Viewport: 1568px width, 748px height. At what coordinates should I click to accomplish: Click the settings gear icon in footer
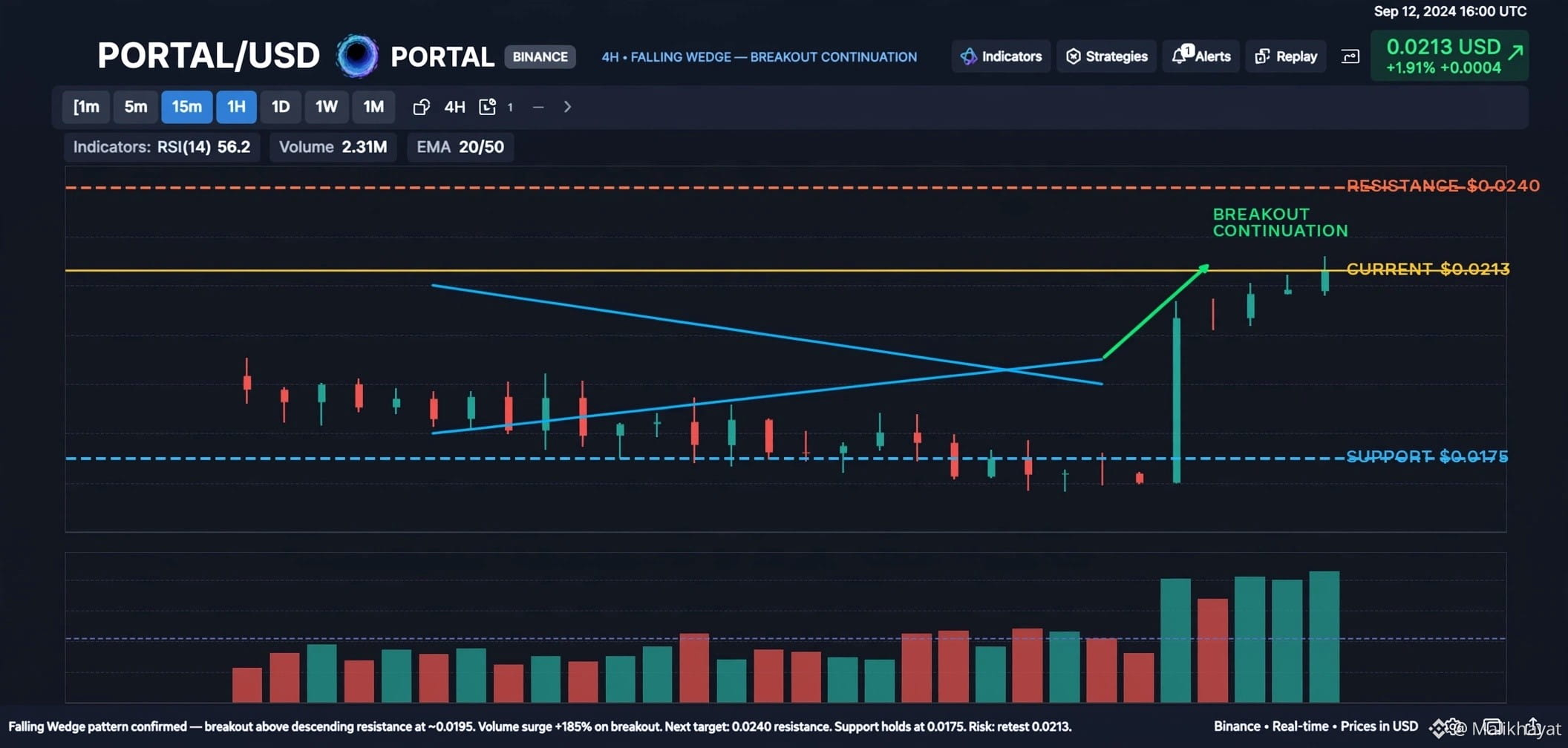[x=1454, y=727]
